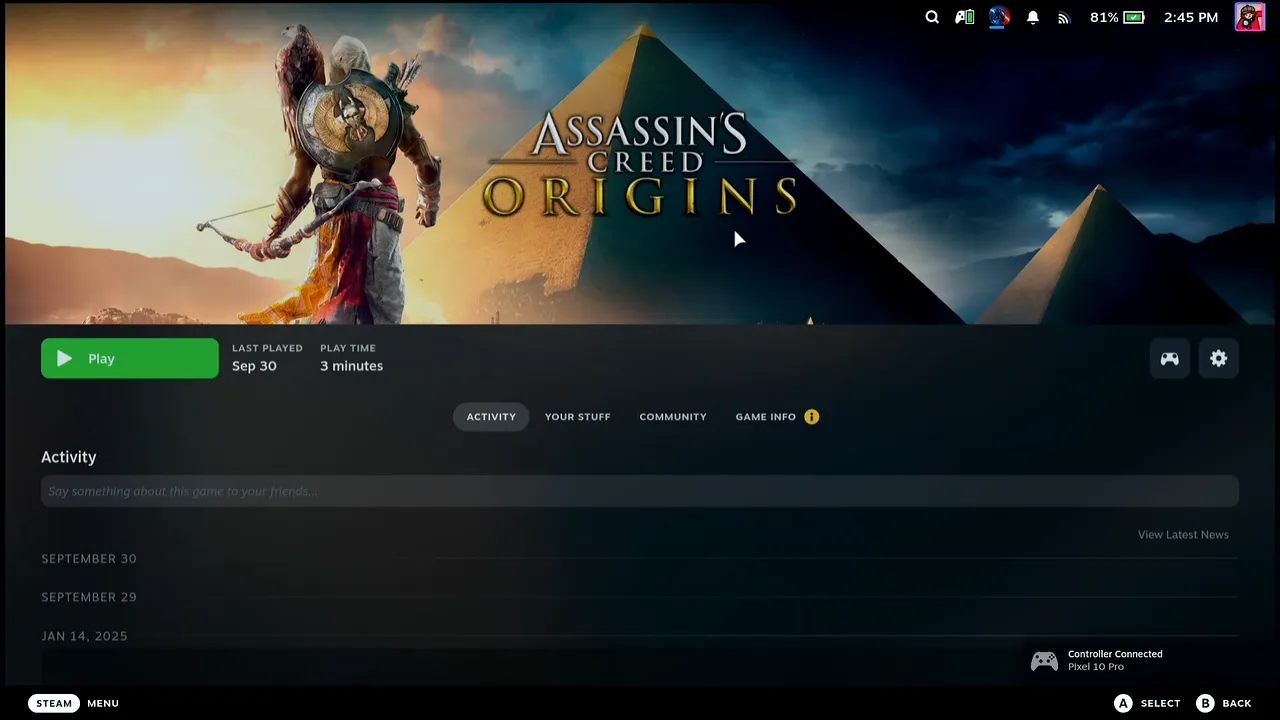This screenshot has height=720, width=1280.
Task: Switch to the Activity tab
Action: [491, 416]
